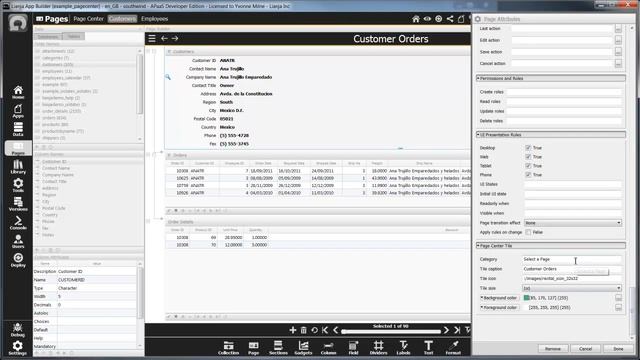Open the Console workspace in the sidebar

pos(18,223)
